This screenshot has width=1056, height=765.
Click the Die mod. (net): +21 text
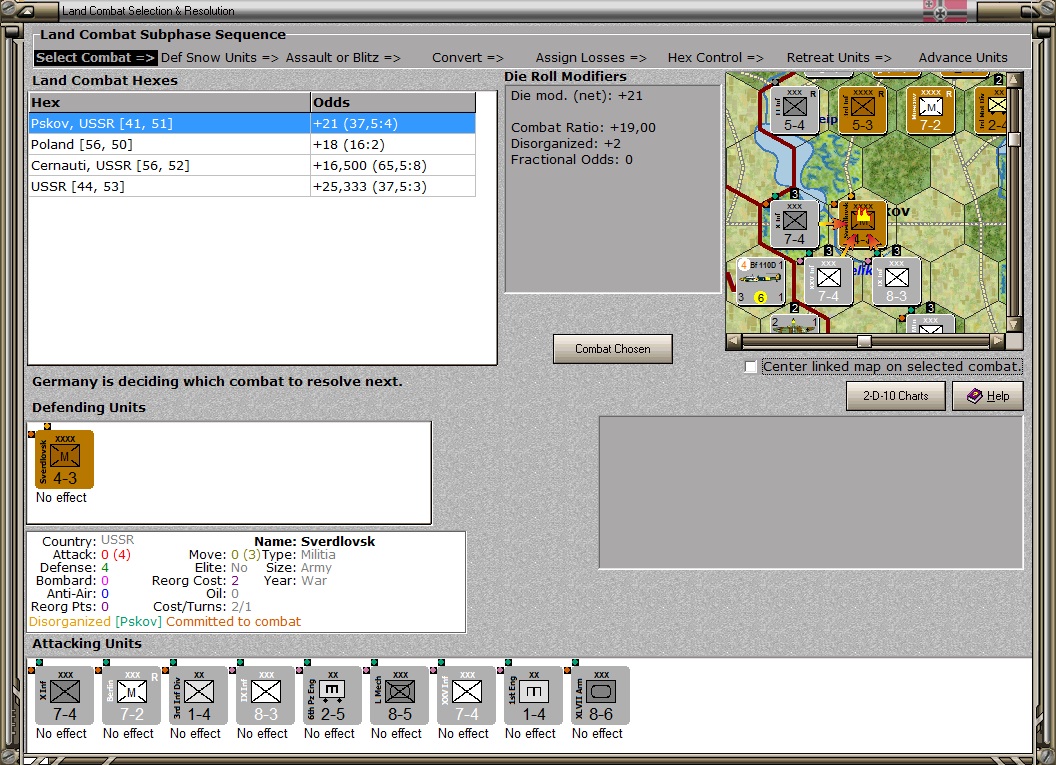(x=576, y=96)
